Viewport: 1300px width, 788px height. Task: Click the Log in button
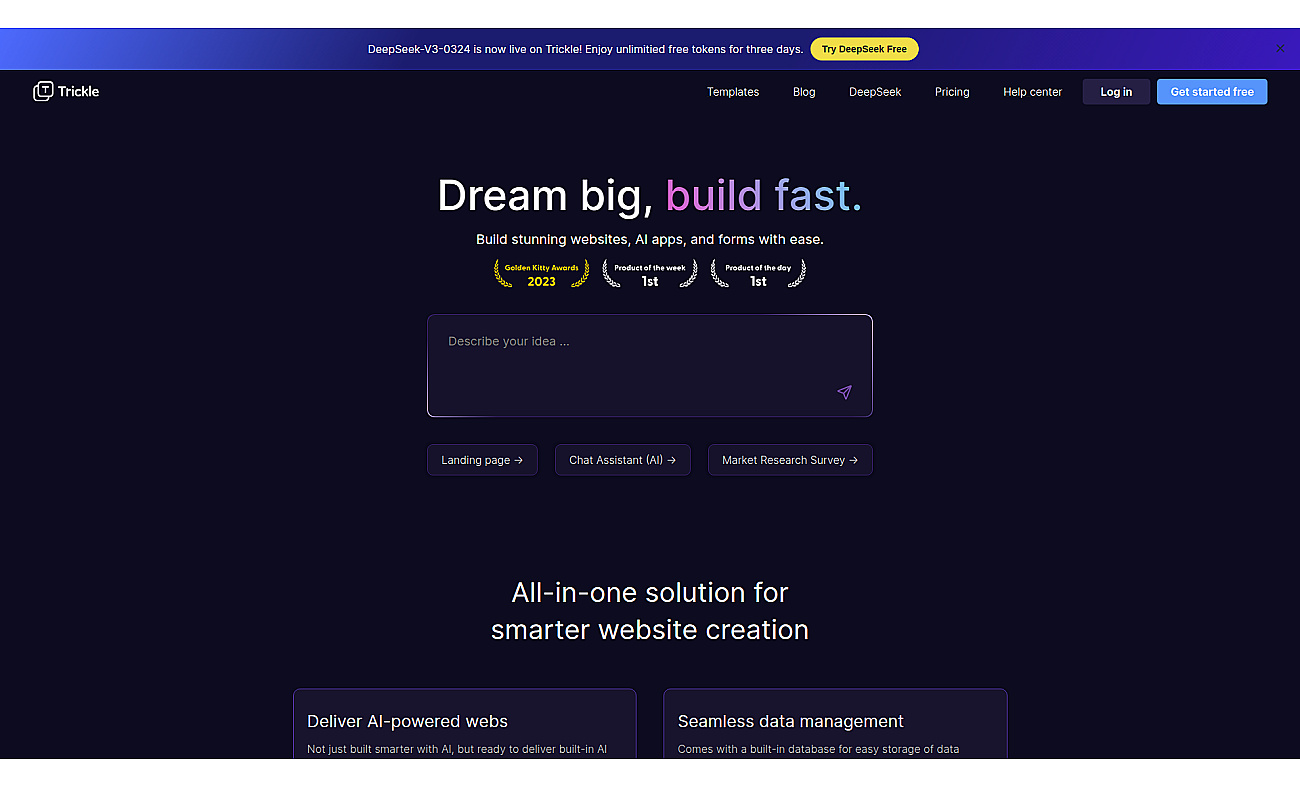point(1116,92)
